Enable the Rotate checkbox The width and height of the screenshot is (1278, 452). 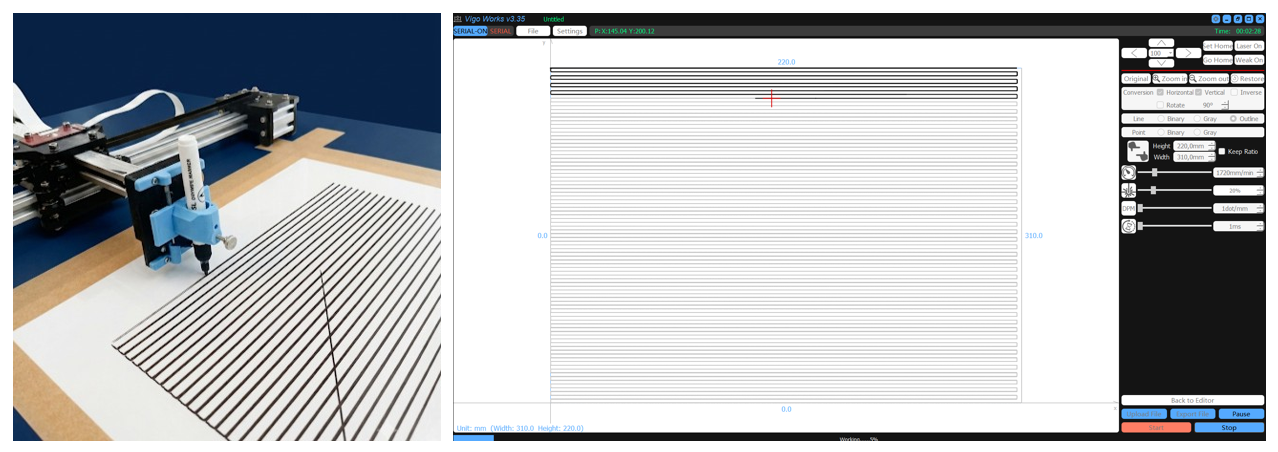[x=1161, y=105]
